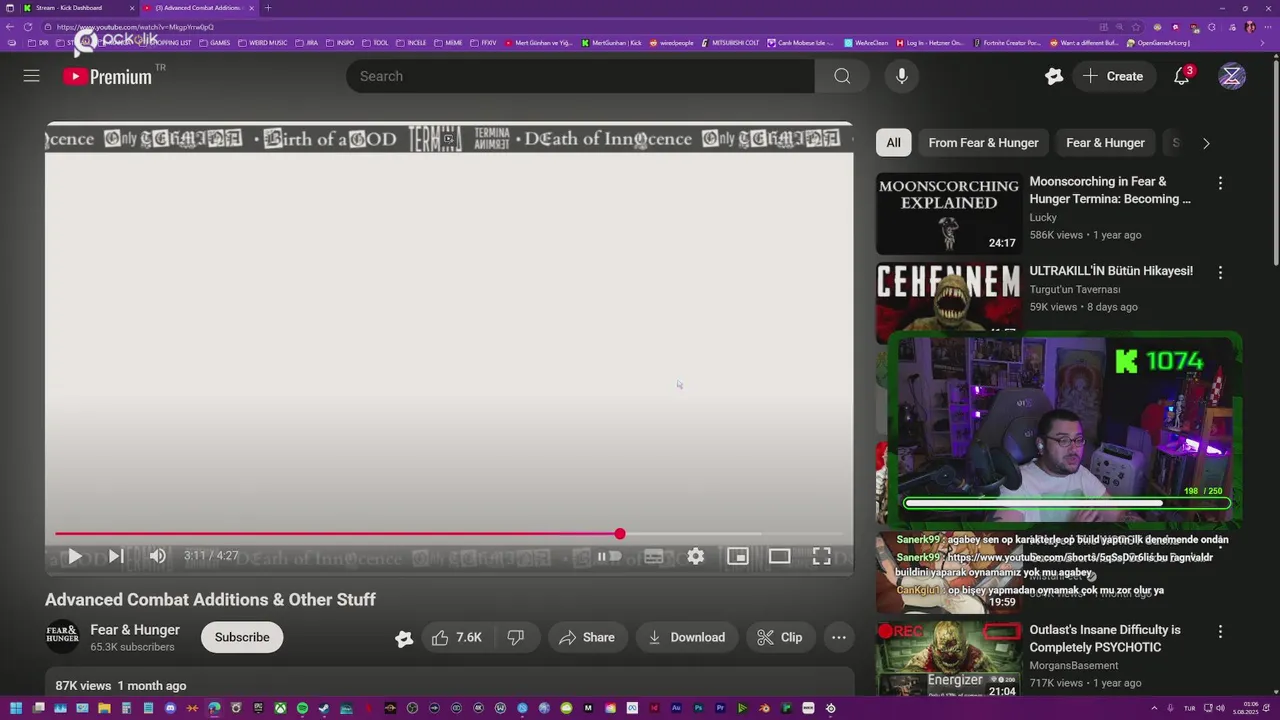Create a Clip of the video
1280x720 pixels.
point(780,637)
